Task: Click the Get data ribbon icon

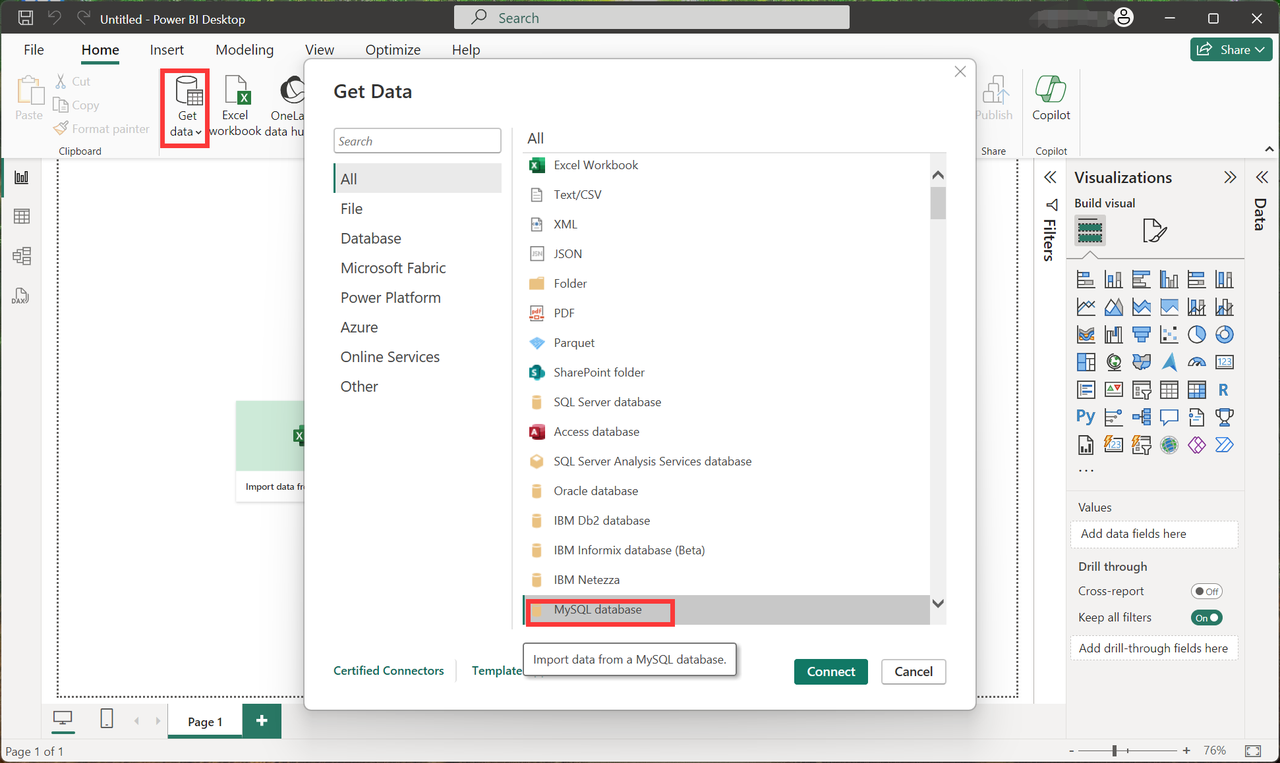Action: (187, 93)
